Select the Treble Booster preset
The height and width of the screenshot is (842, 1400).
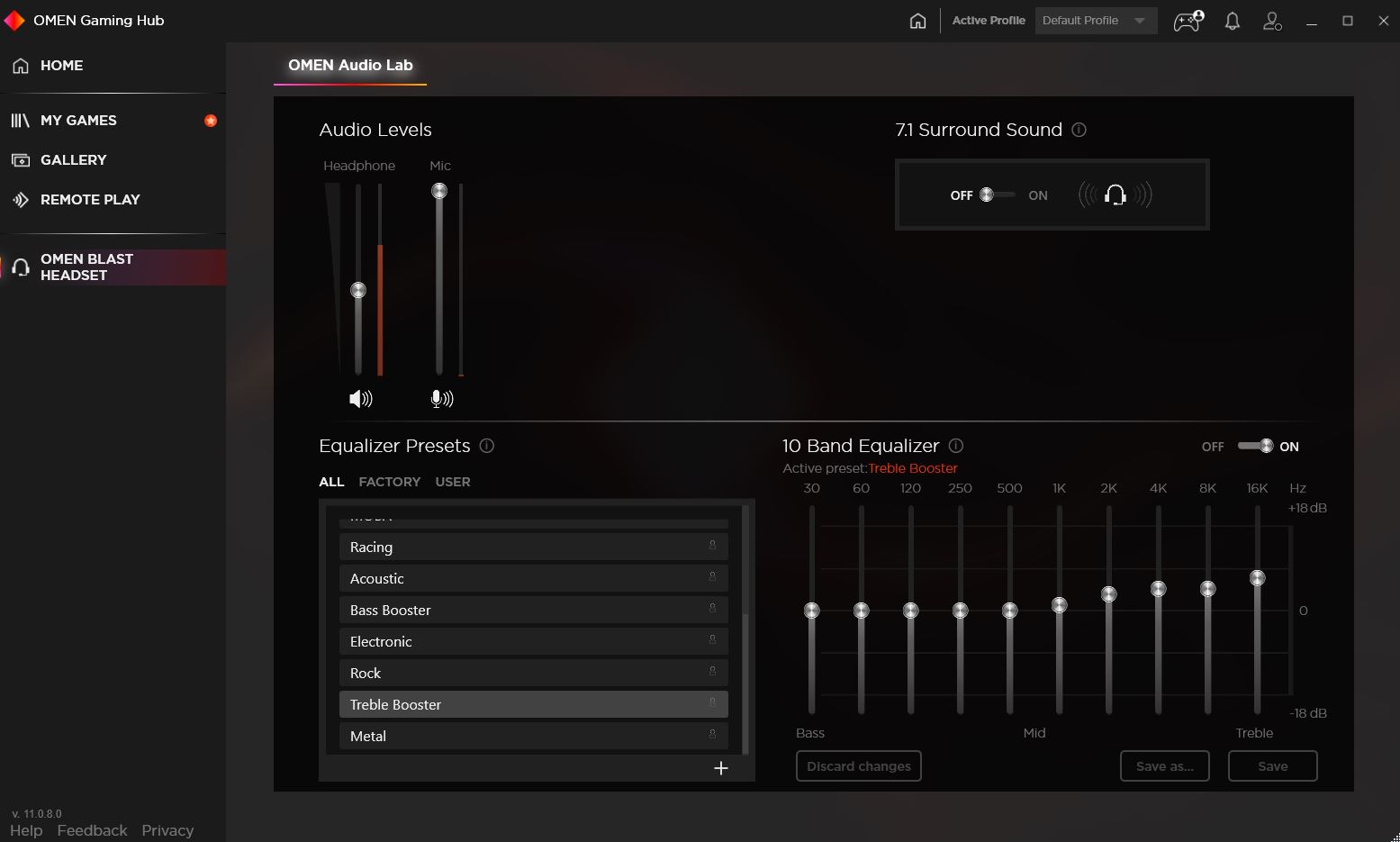(x=533, y=704)
